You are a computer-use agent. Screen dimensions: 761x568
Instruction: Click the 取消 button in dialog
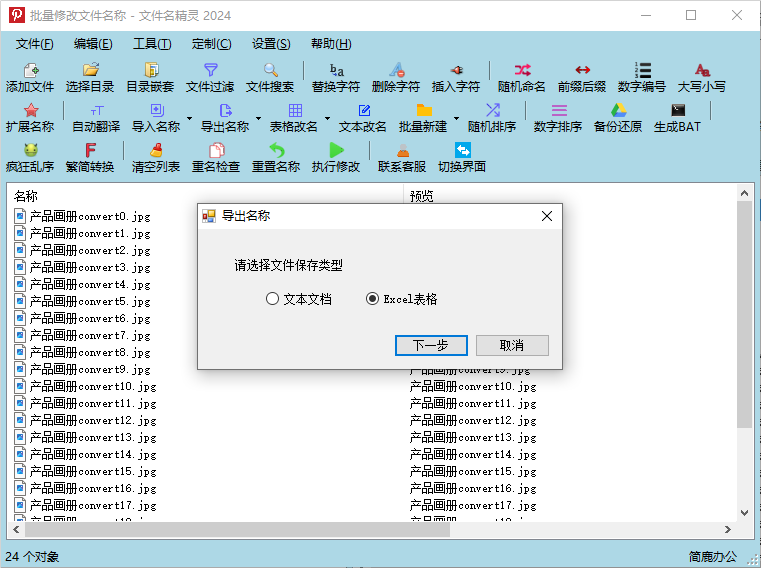point(512,346)
